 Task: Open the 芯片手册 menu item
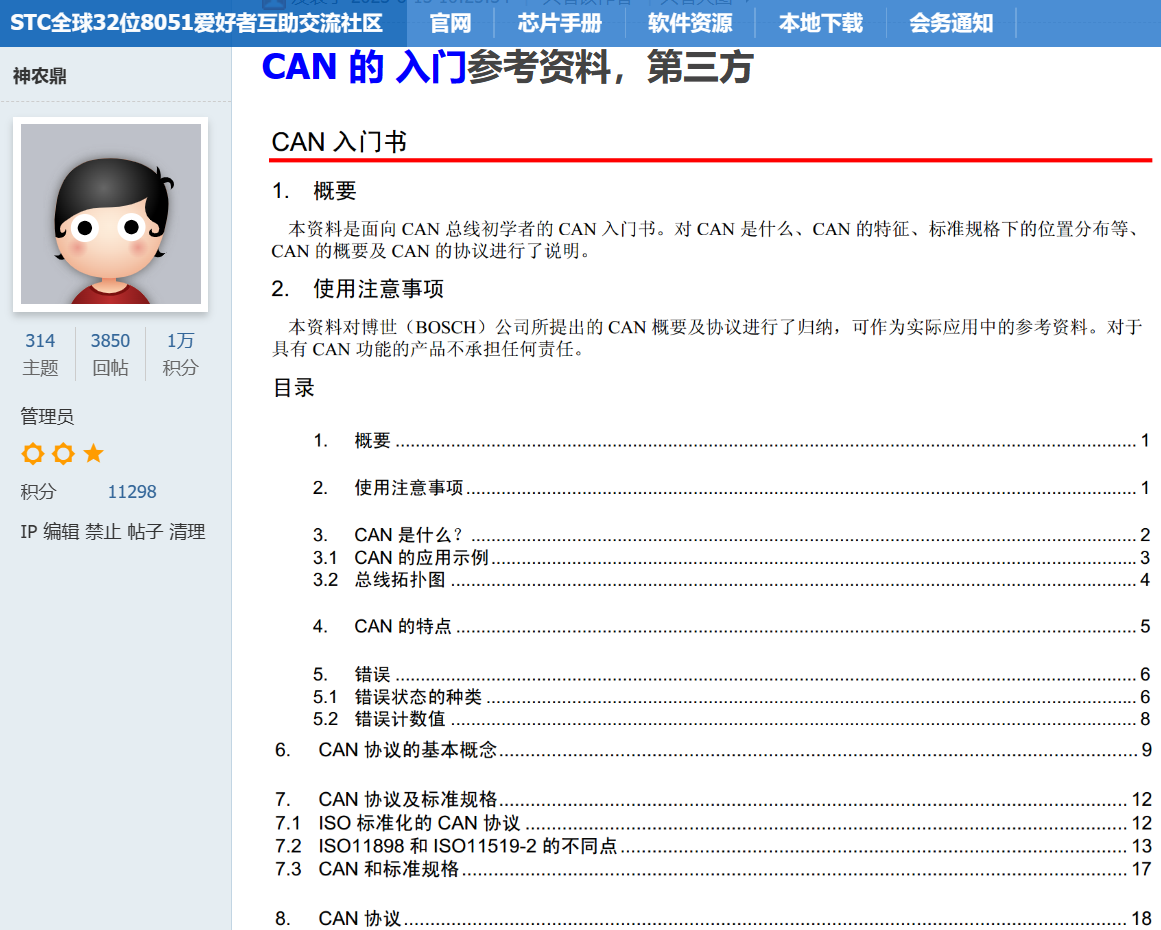[x=560, y=23]
